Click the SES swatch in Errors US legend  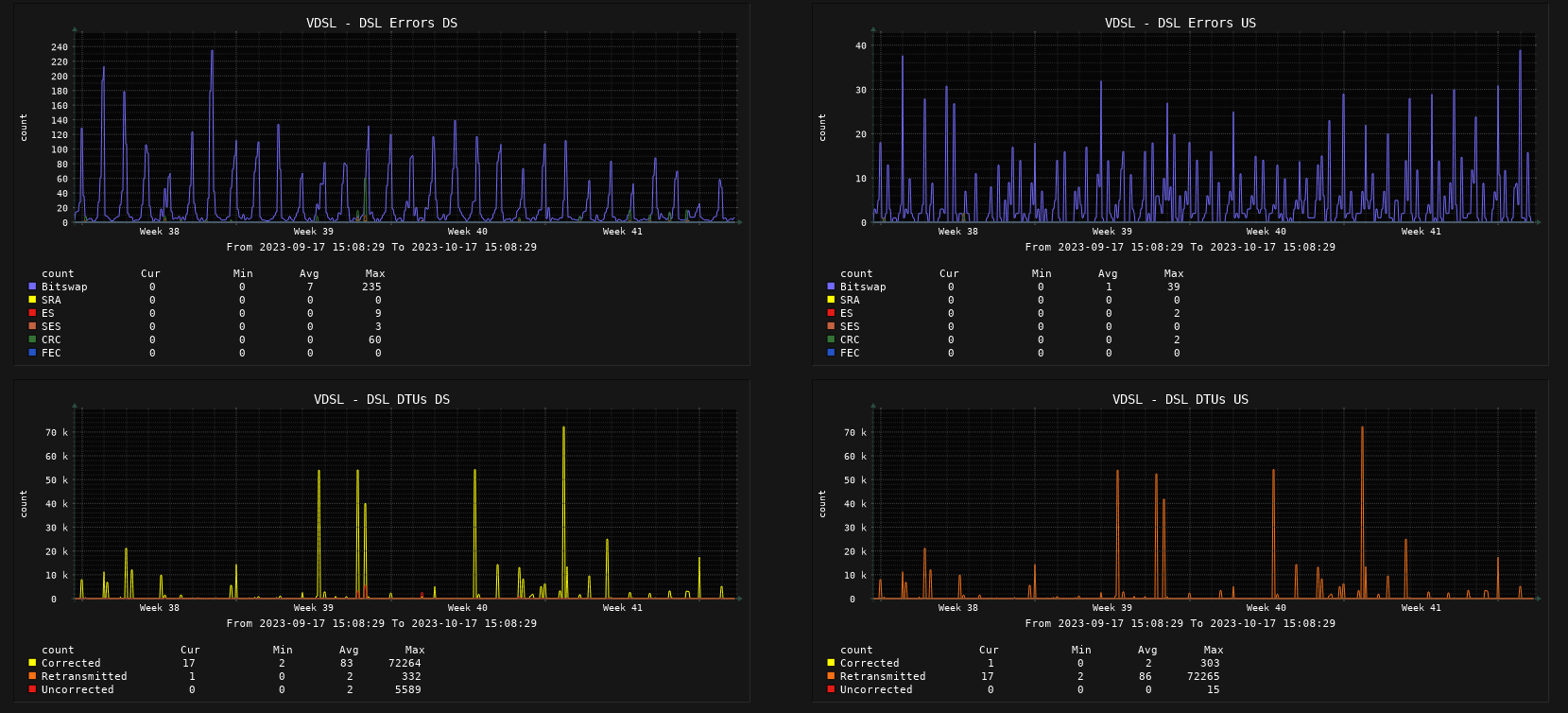tap(831, 325)
